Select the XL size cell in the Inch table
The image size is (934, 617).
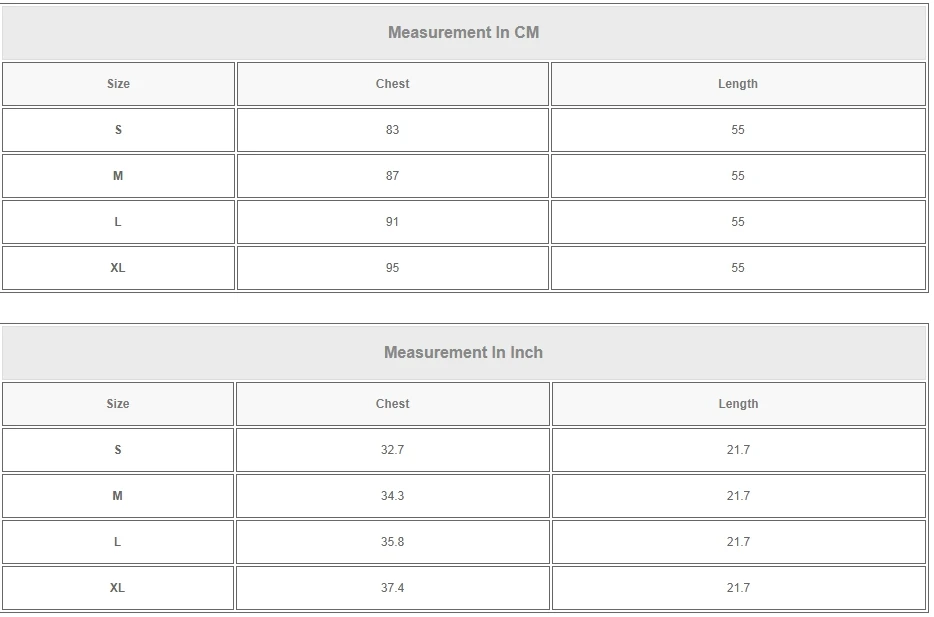118,588
